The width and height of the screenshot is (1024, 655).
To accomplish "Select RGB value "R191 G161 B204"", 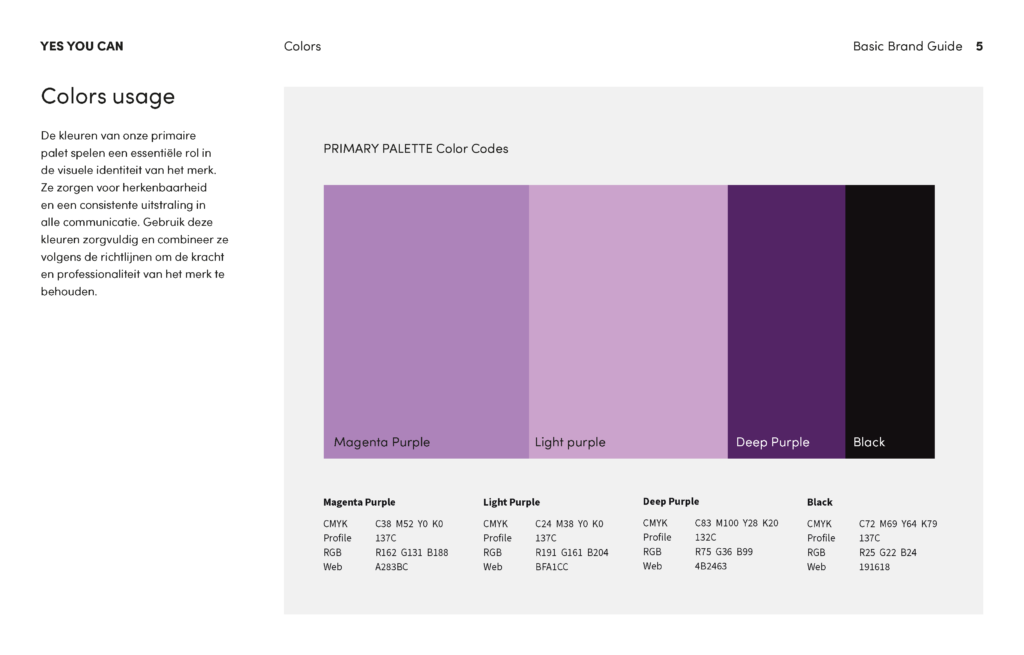I will coord(571,552).
